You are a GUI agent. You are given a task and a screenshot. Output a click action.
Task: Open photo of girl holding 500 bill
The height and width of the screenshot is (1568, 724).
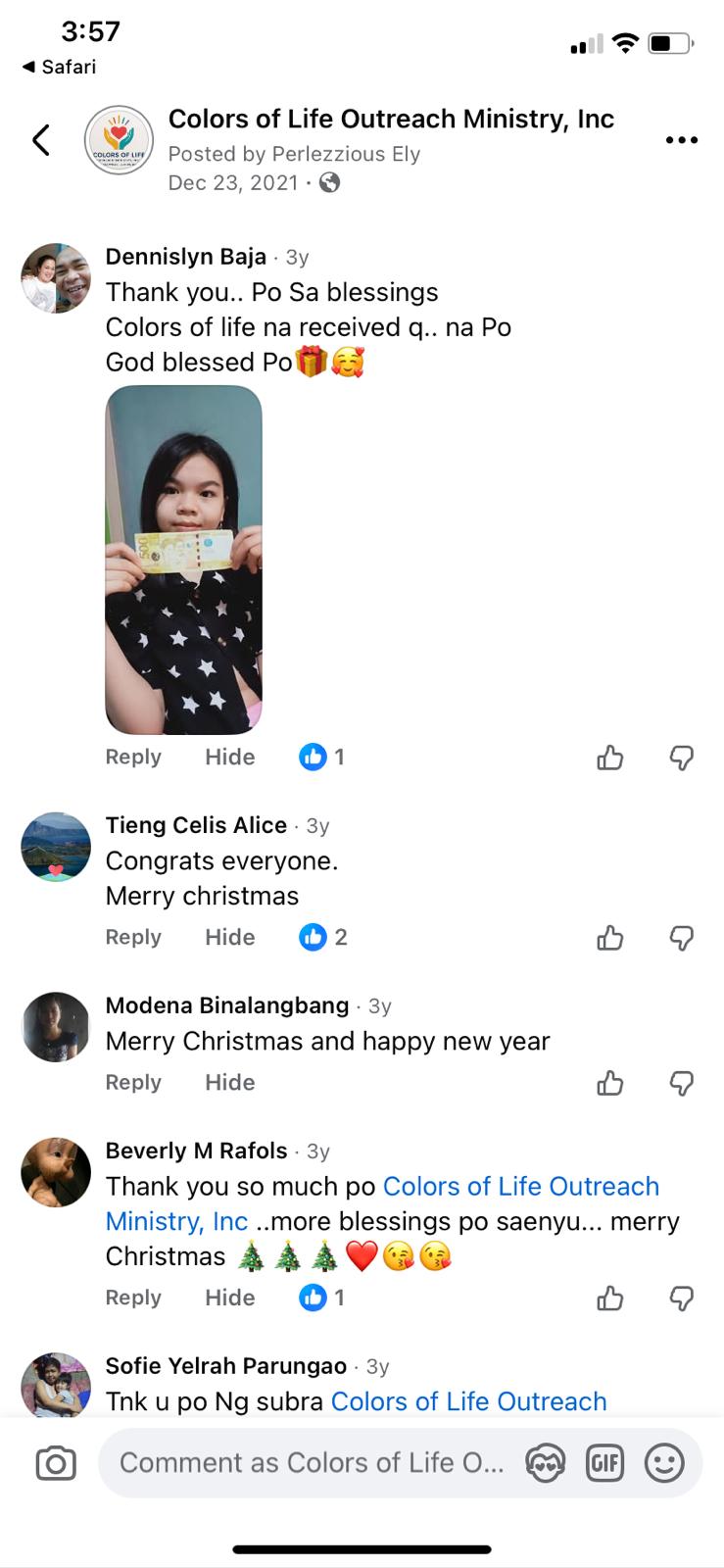tap(184, 560)
